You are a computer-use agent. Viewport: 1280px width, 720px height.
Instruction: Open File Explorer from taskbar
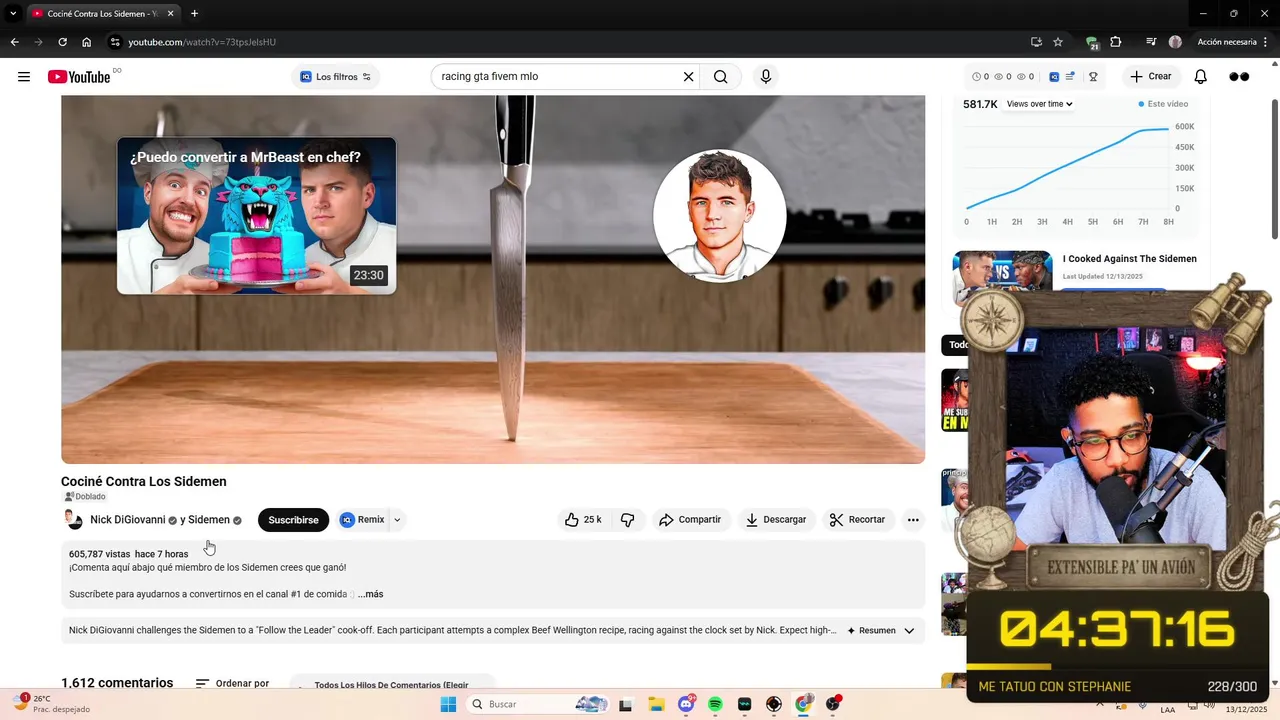[x=655, y=704]
